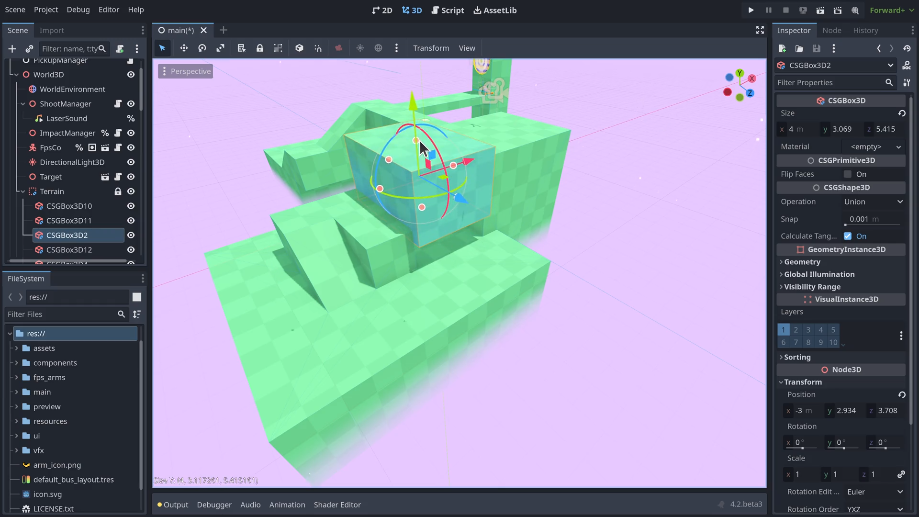
Task: Click the Save resource icon in Inspector
Action: point(816,48)
